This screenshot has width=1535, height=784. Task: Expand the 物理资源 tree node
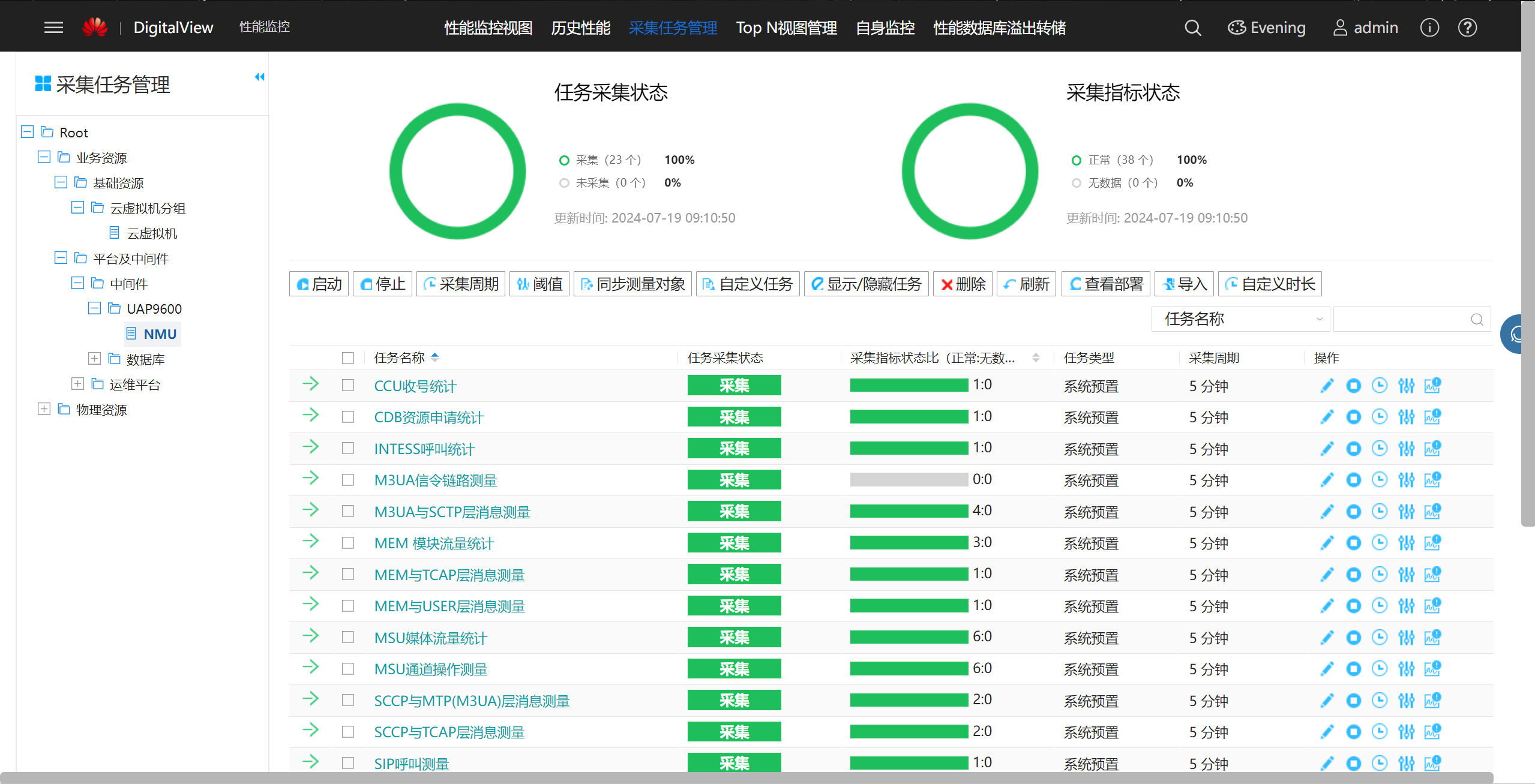[x=44, y=408]
